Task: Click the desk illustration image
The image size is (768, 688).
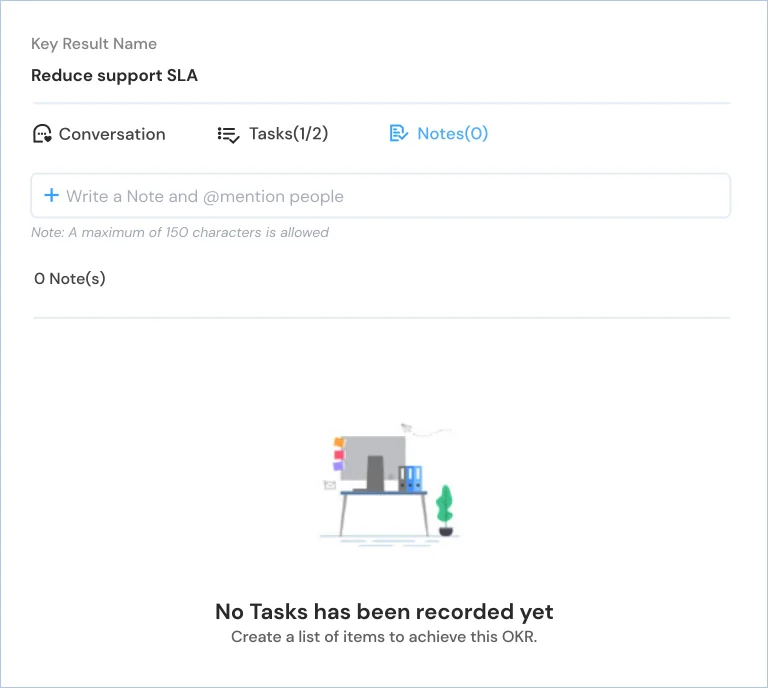Action: (x=390, y=484)
